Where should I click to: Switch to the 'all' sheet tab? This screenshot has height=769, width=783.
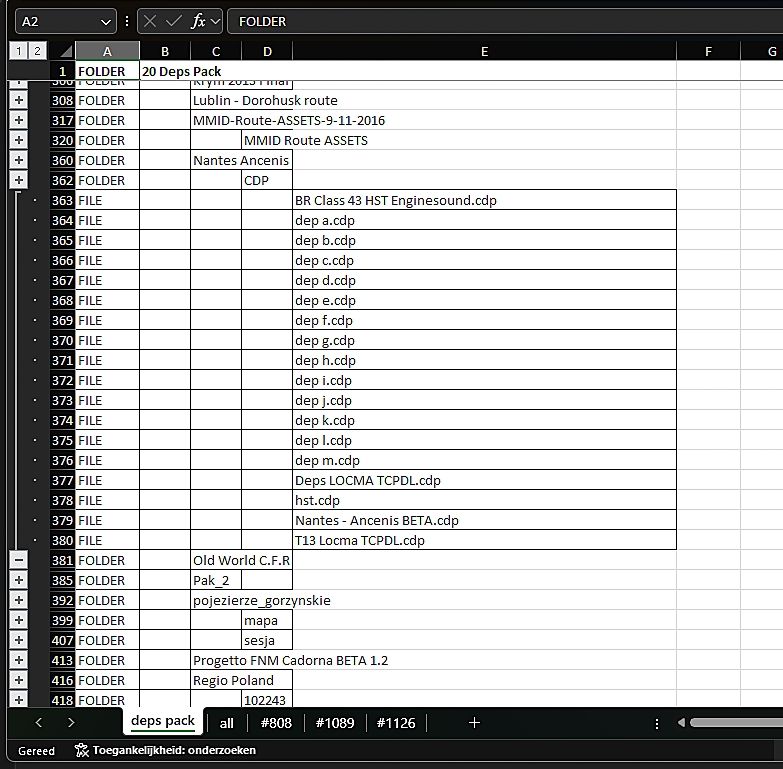pyautogui.click(x=227, y=722)
